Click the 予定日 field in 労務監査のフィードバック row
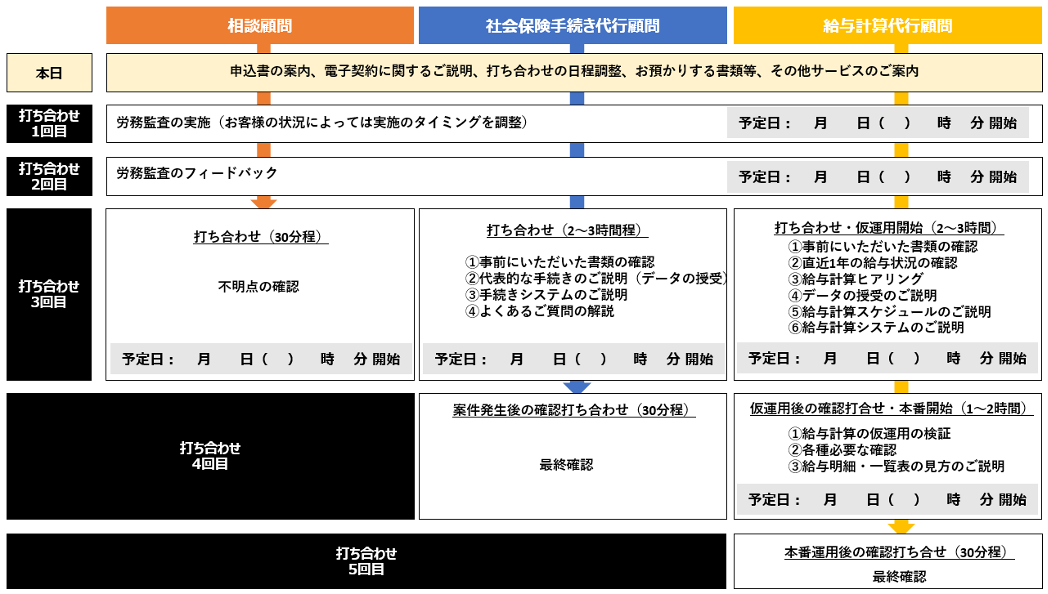 [x=878, y=177]
